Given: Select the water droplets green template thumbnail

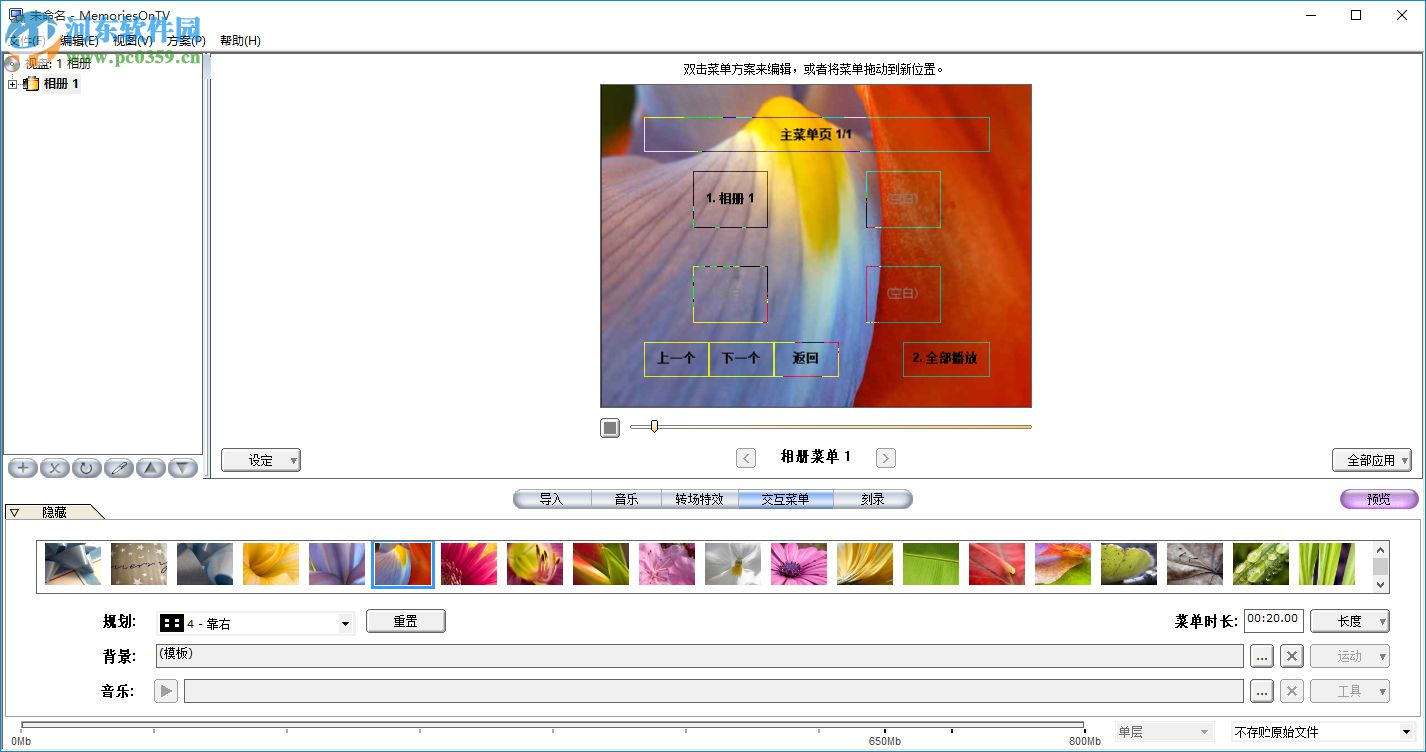Looking at the screenshot, I should point(1261,564).
